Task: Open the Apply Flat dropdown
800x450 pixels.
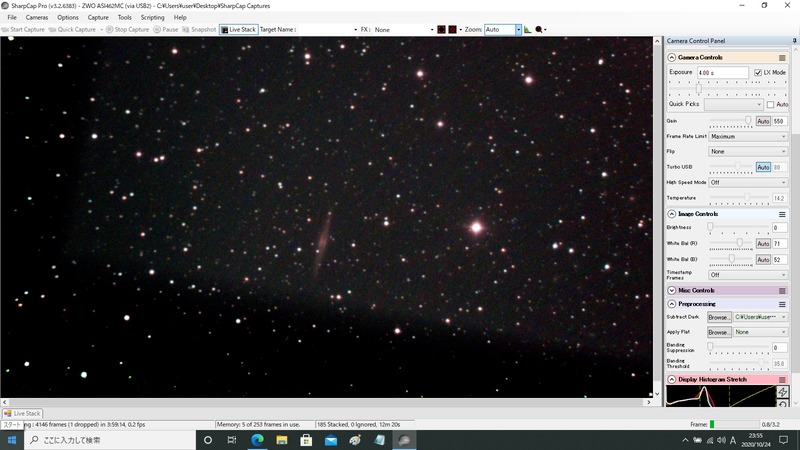Action: click(760, 332)
